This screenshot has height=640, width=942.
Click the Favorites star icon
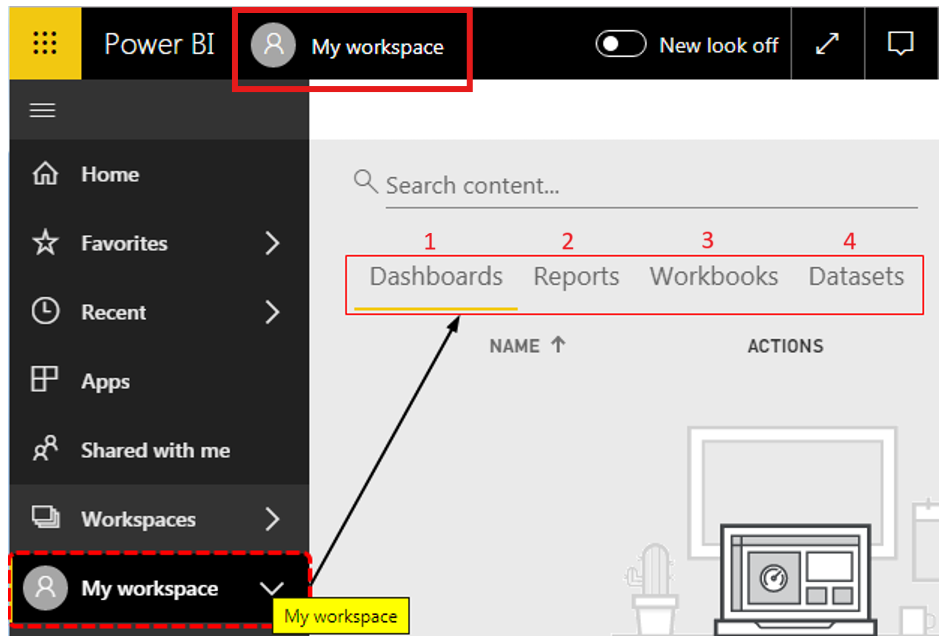pyautogui.click(x=46, y=243)
